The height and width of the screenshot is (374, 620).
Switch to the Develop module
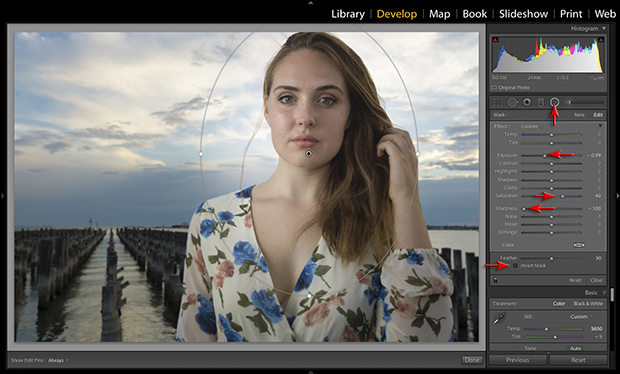(397, 14)
